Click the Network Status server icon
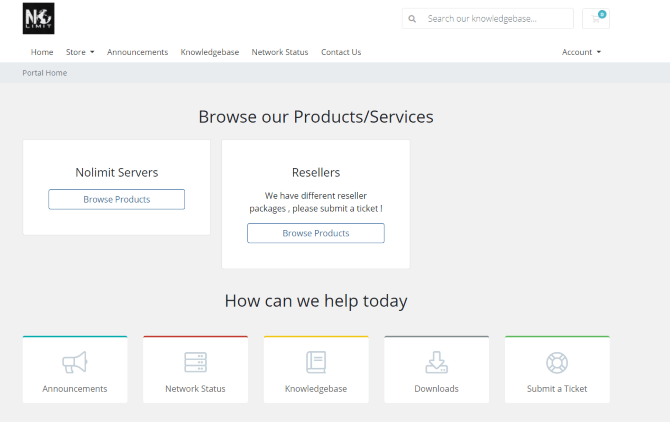This screenshot has height=422, width=670. pos(195,362)
